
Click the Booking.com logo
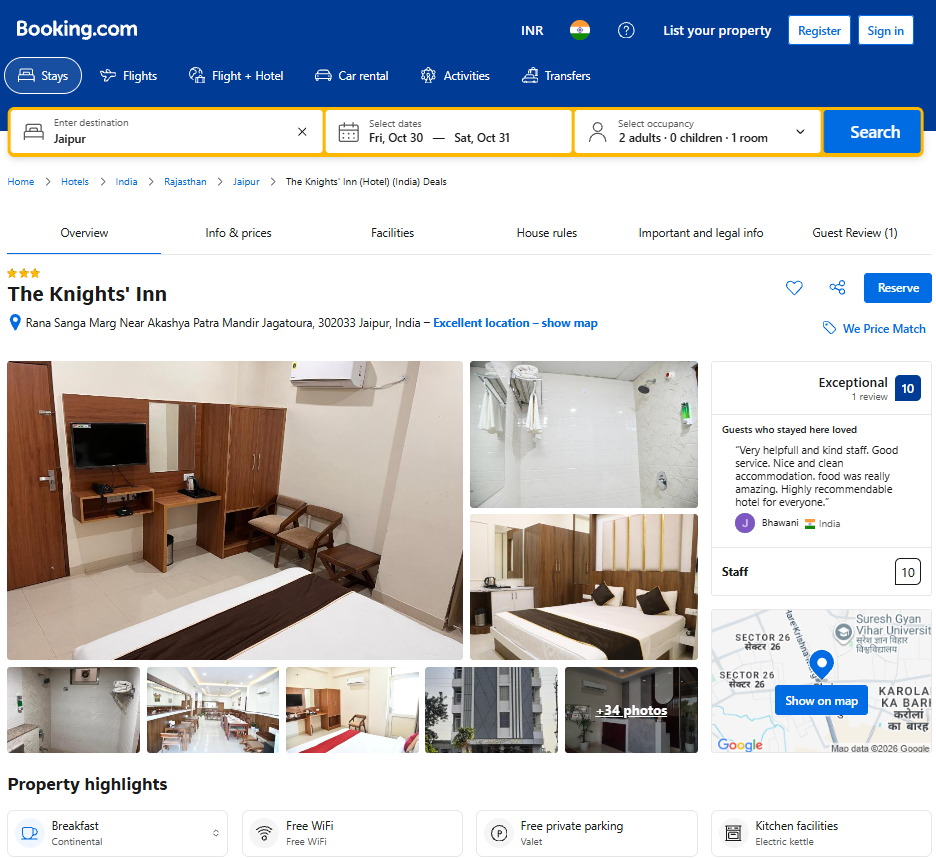(x=76, y=29)
